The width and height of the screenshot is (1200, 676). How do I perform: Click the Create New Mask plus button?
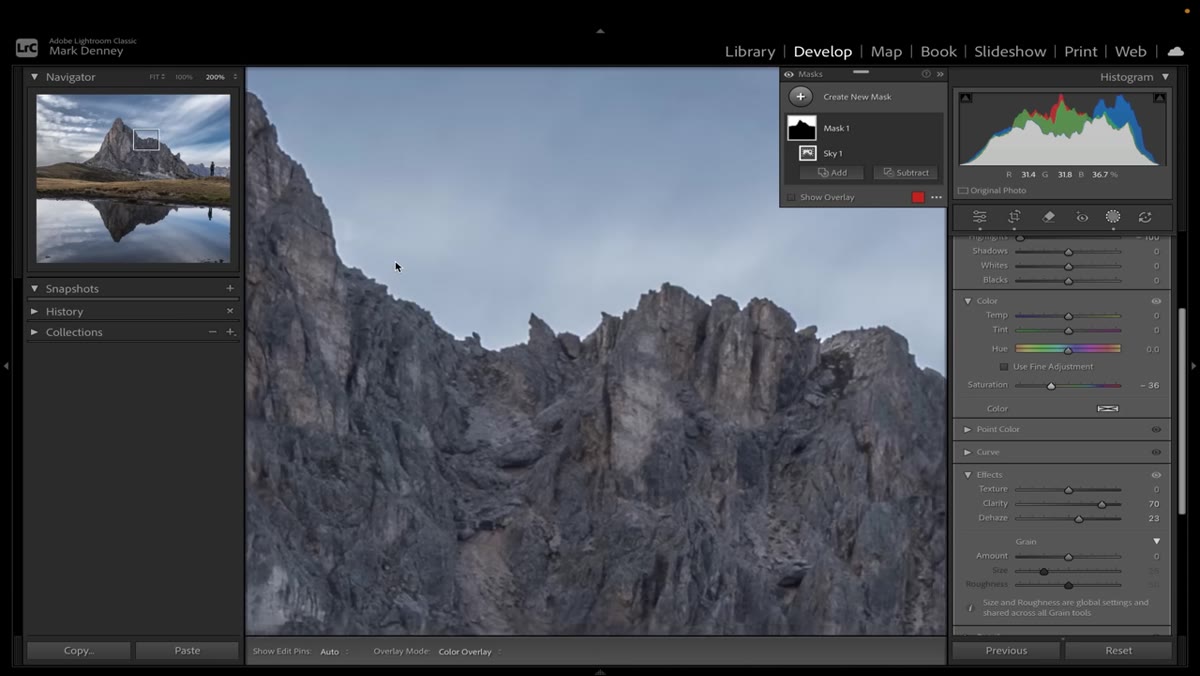click(x=800, y=97)
